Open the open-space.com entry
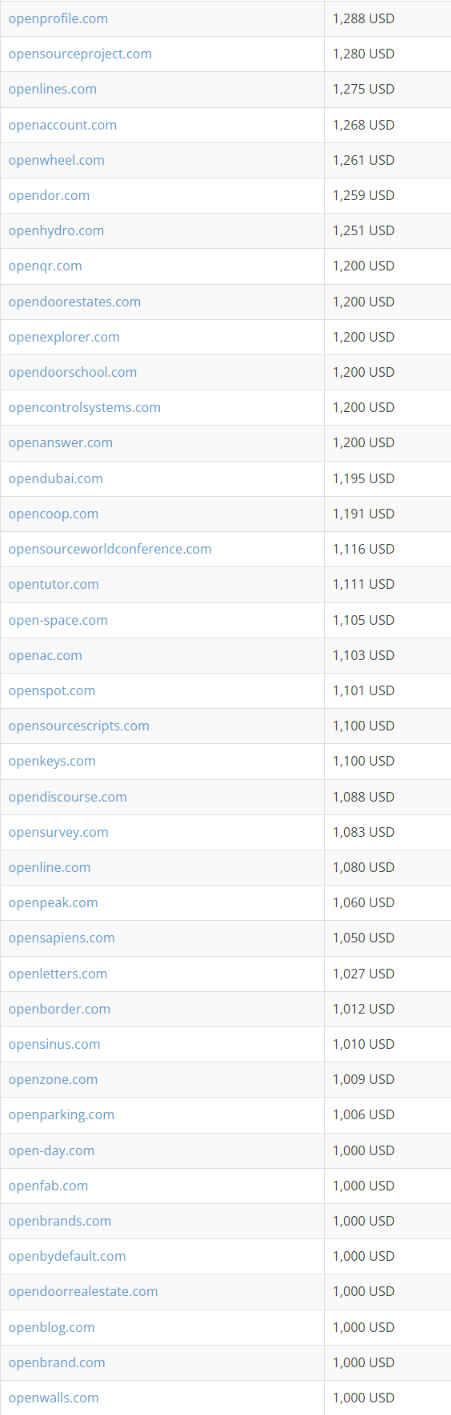The image size is (451, 1415). tap(58, 620)
